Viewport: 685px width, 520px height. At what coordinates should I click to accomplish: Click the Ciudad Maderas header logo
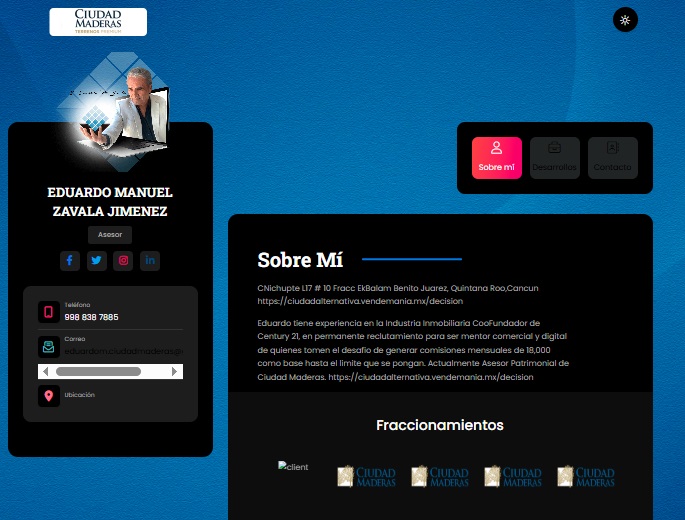pyautogui.click(x=98, y=22)
